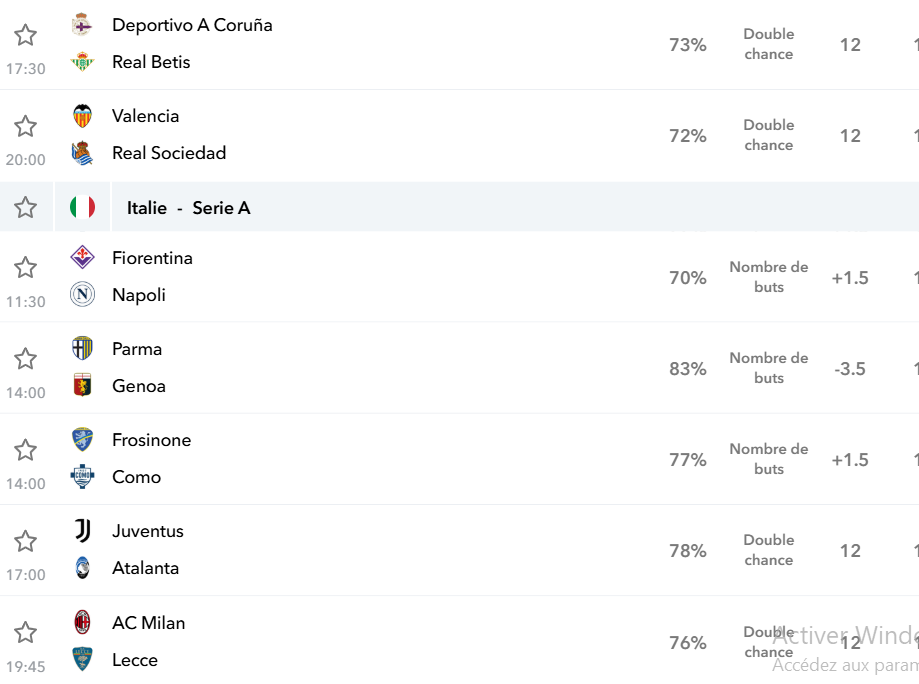Click the AC Milan club crest
The image size is (919, 684).
tap(82, 622)
